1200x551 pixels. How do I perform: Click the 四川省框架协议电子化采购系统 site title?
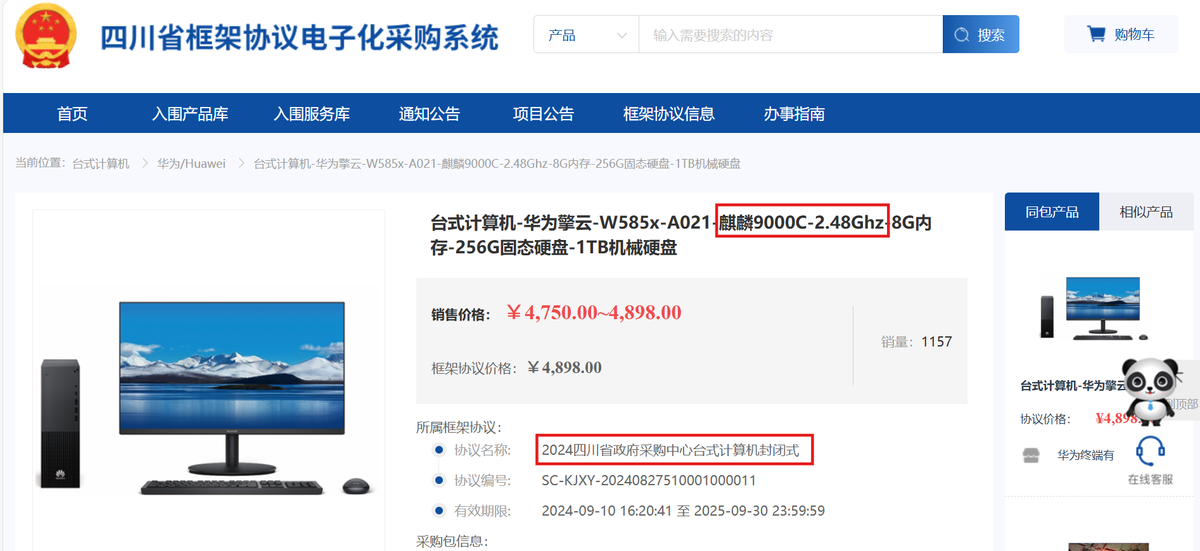pyautogui.click(x=299, y=38)
